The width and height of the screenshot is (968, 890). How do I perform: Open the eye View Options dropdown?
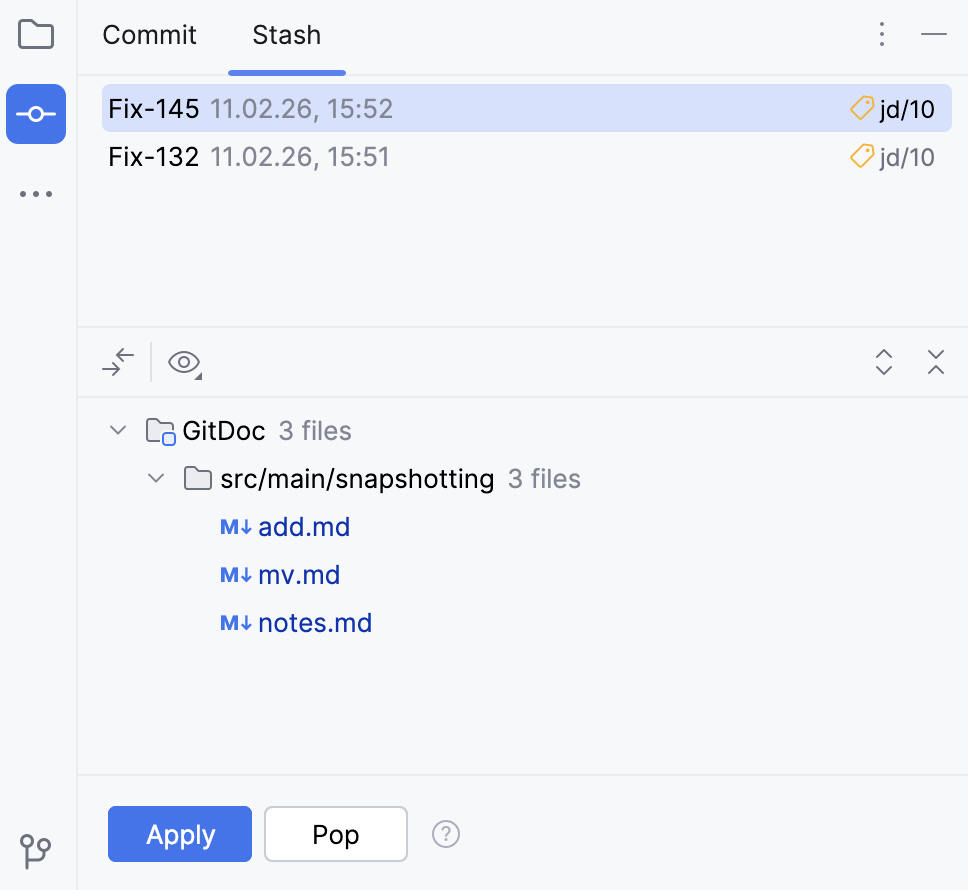tap(185, 362)
